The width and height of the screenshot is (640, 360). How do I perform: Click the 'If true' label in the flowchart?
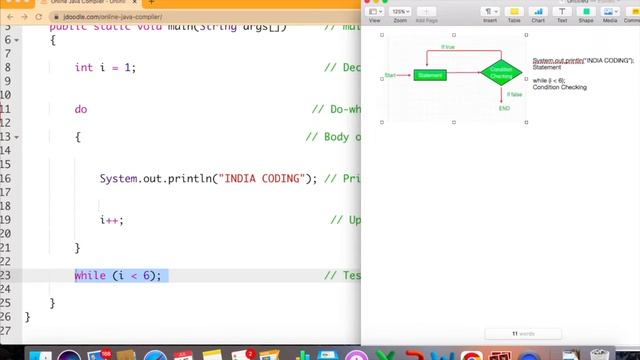click(x=448, y=47)
